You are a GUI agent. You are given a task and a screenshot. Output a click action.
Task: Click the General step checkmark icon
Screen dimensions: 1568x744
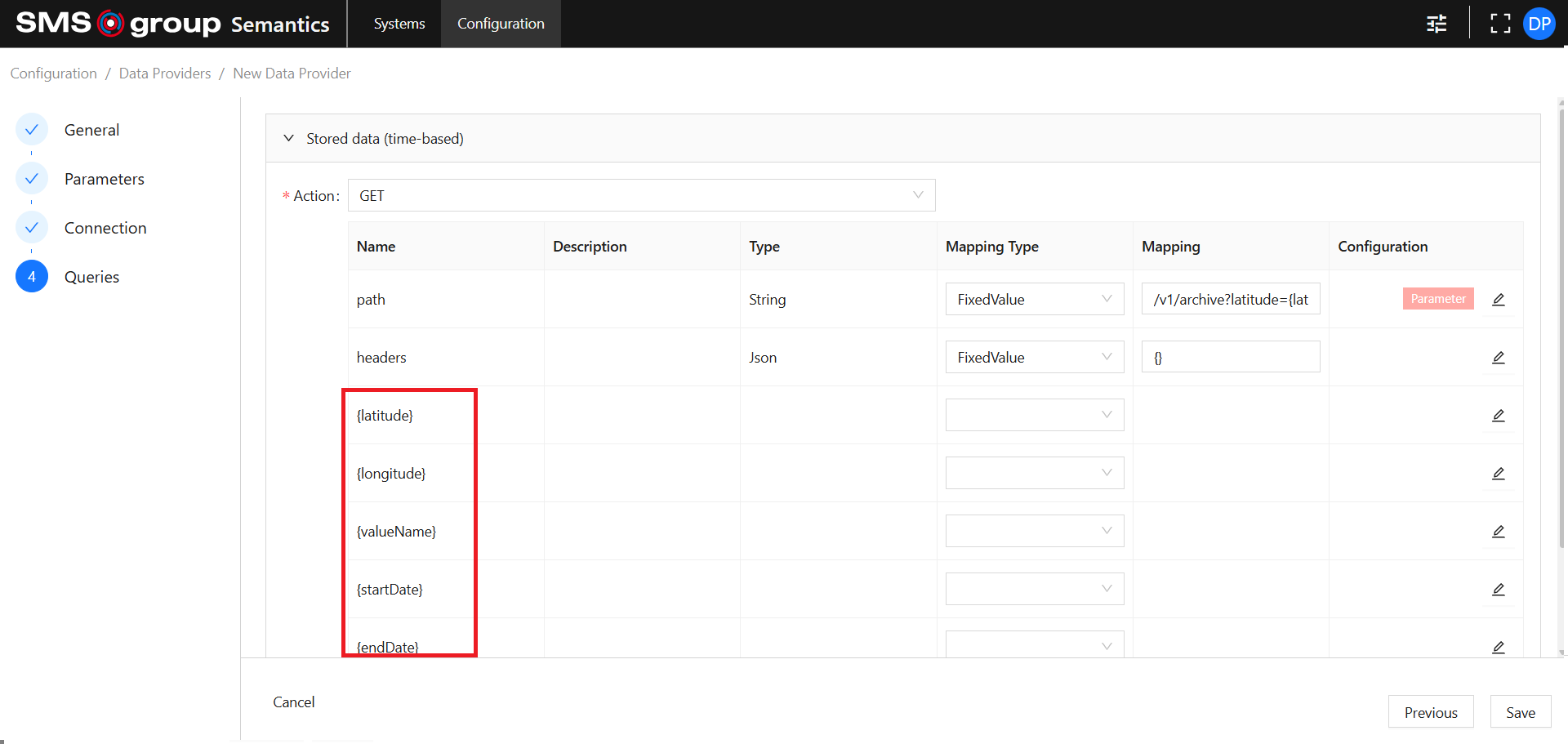[x=32, y=130]
